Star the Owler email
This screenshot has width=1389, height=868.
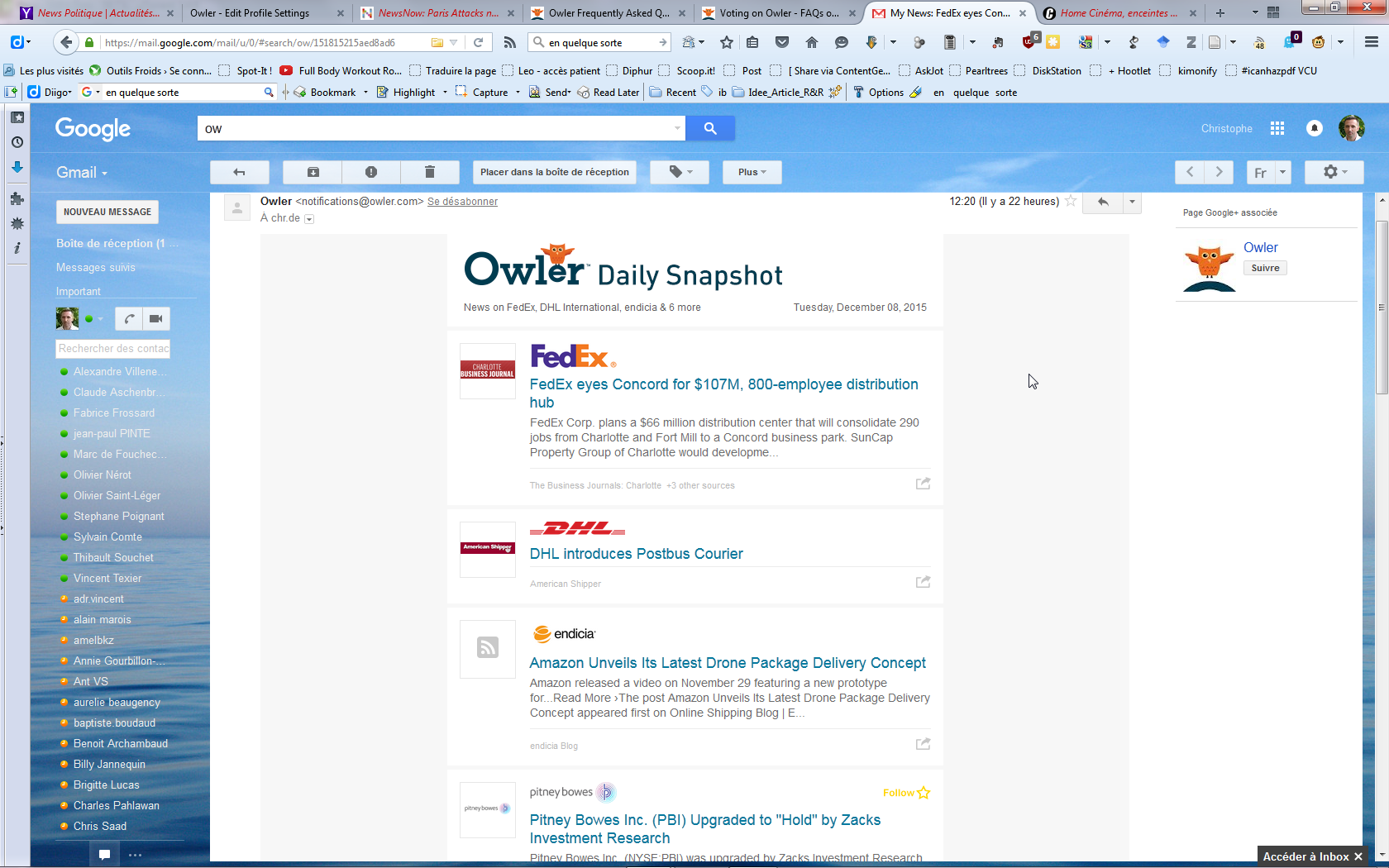point(1071,201)
